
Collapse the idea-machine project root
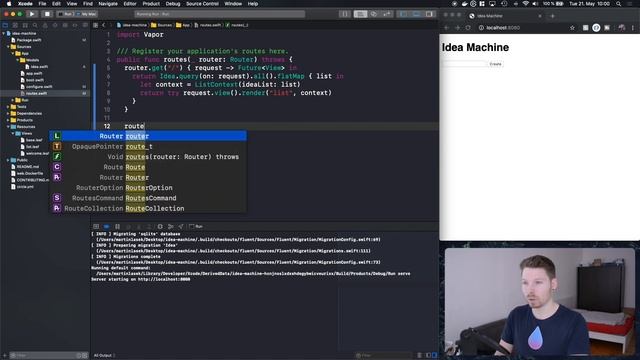4,33
